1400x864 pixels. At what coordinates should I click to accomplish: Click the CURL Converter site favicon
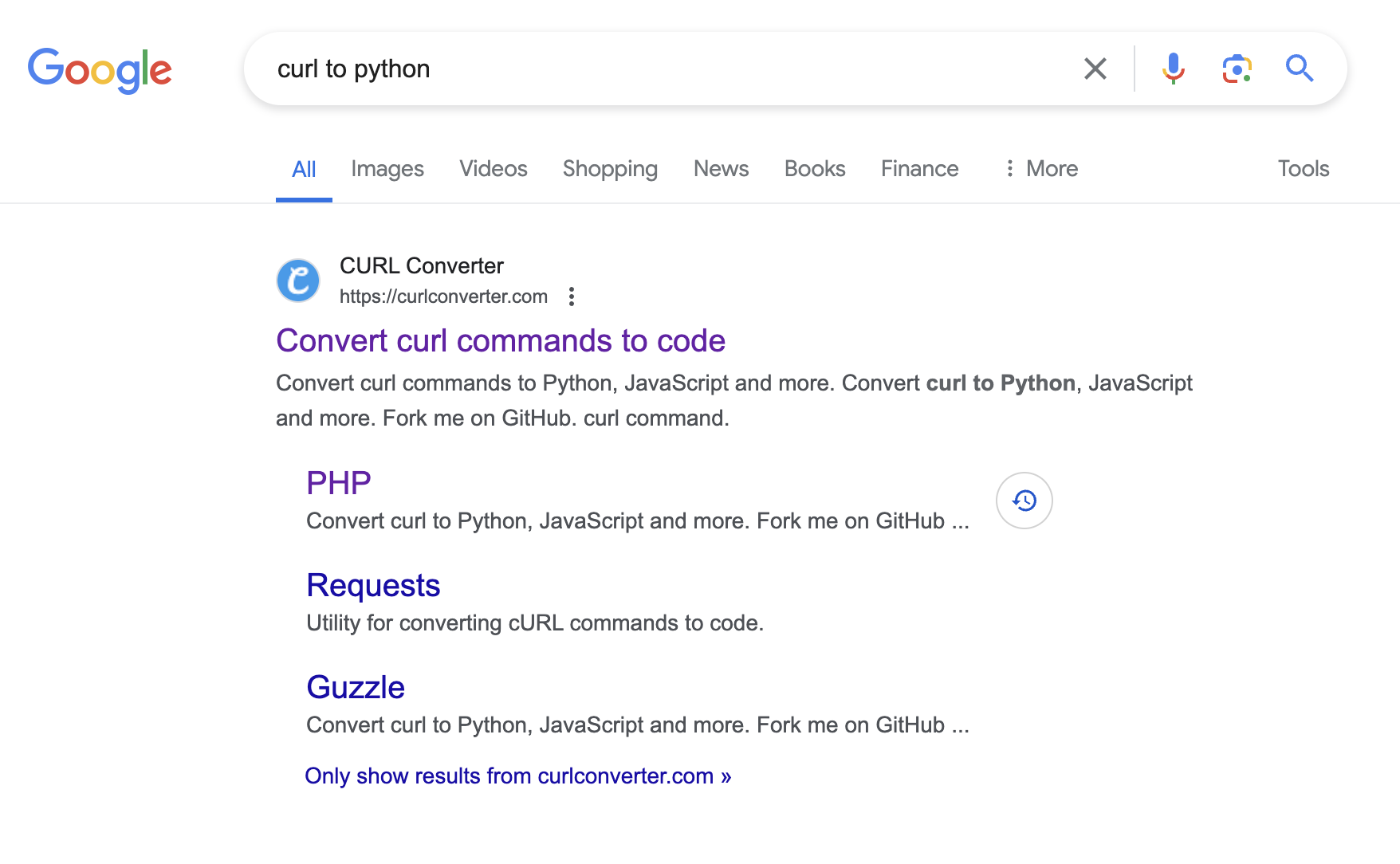pos(298,281)
